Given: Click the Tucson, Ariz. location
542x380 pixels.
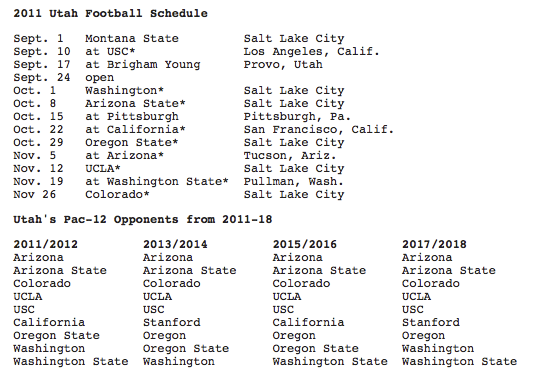Looking at the screenshot, I should tap(290, 156).
